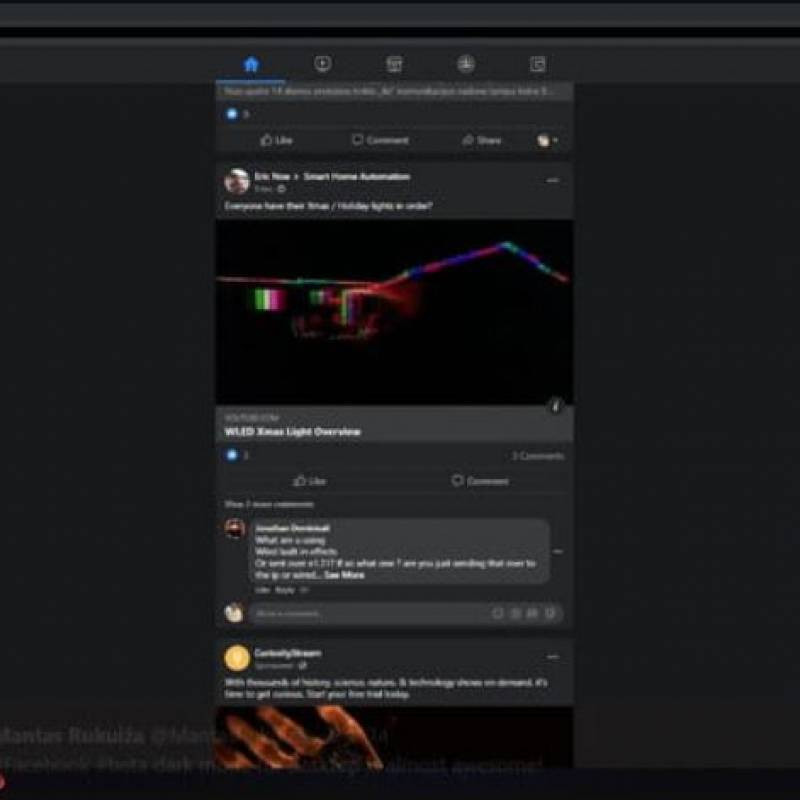Like the topmost partially visible post
The image size is (800, 800).
(277, 140)
